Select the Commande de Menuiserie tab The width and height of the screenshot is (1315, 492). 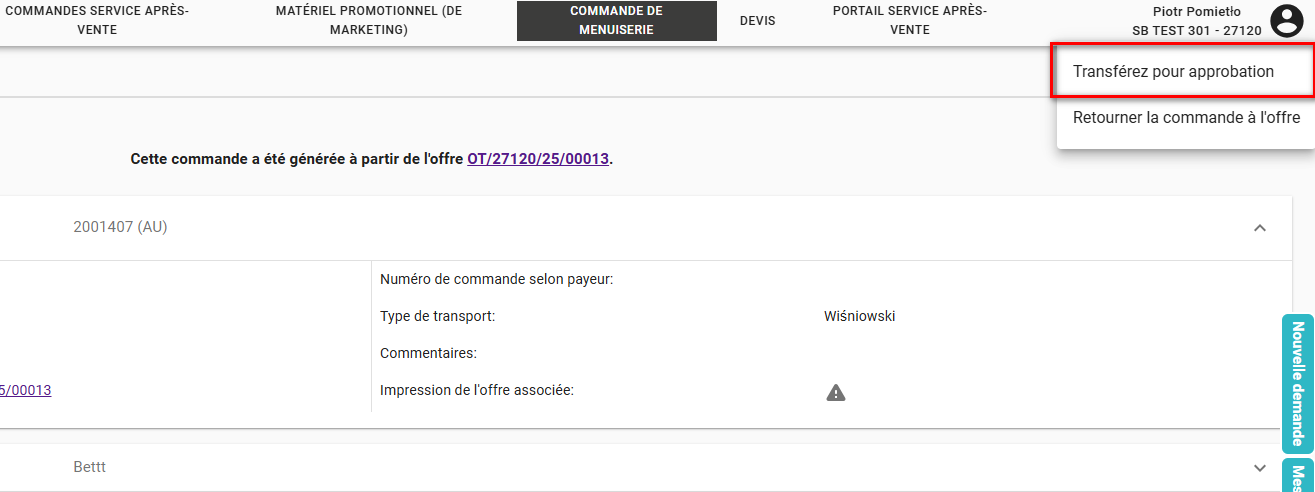click(616, 21)
